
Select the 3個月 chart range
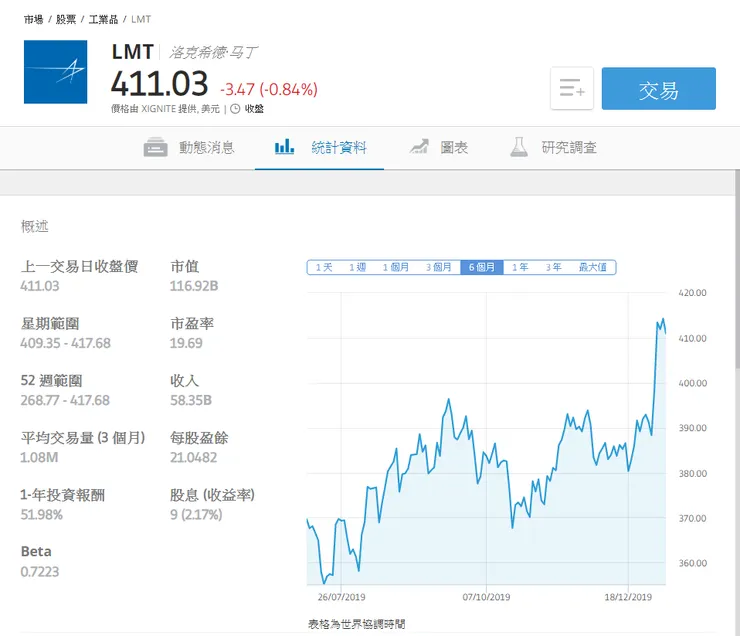pos(438,268)
